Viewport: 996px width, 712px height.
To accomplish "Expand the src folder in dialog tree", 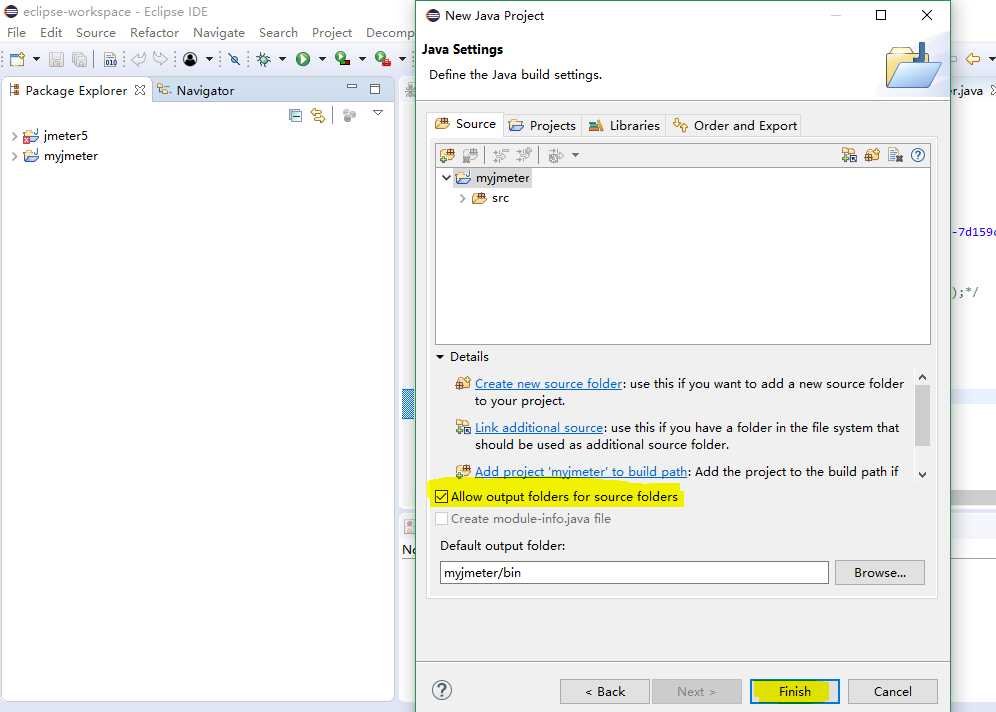I will pos(462,198).
